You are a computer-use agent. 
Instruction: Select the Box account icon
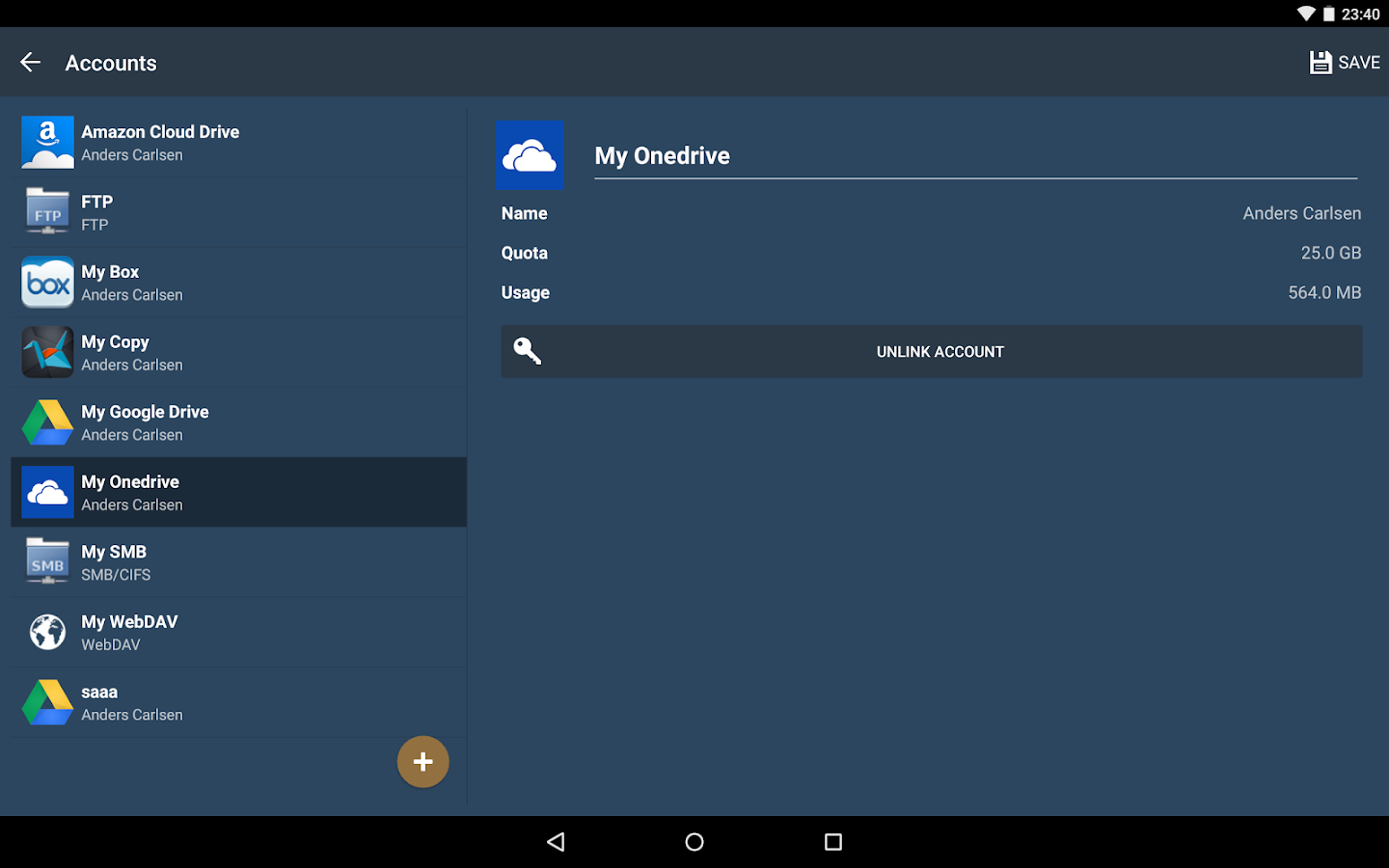[x=47, y=282]
